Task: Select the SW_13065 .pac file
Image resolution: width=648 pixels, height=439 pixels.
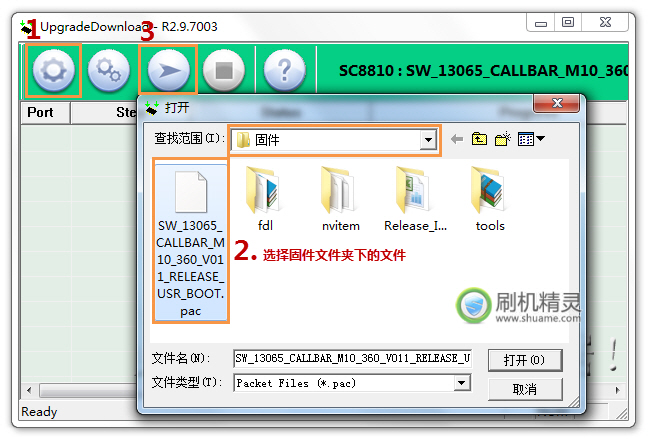Action: 191,241
